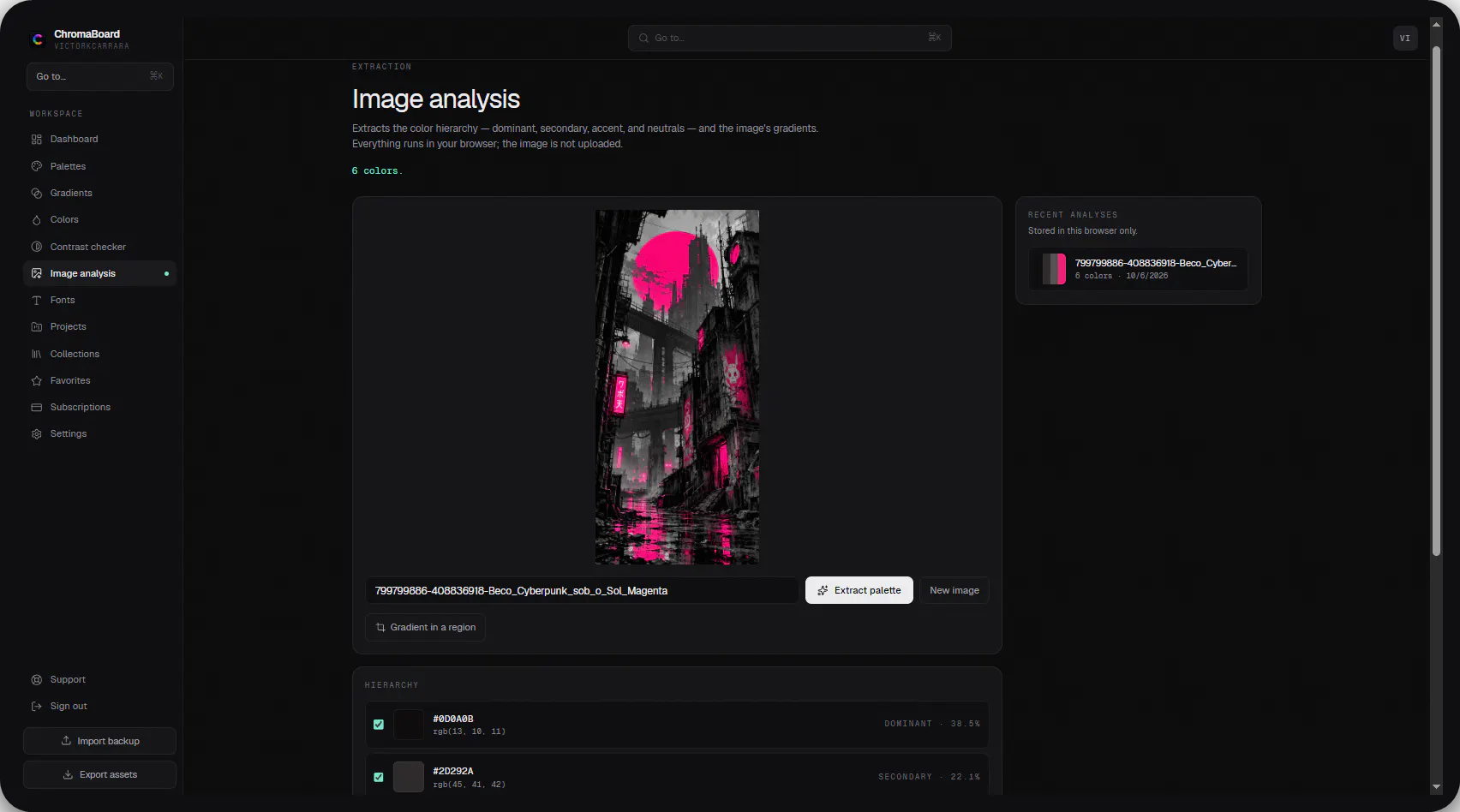
Task: Click the Support lifebuoy icon
Action: click(36, 680)
